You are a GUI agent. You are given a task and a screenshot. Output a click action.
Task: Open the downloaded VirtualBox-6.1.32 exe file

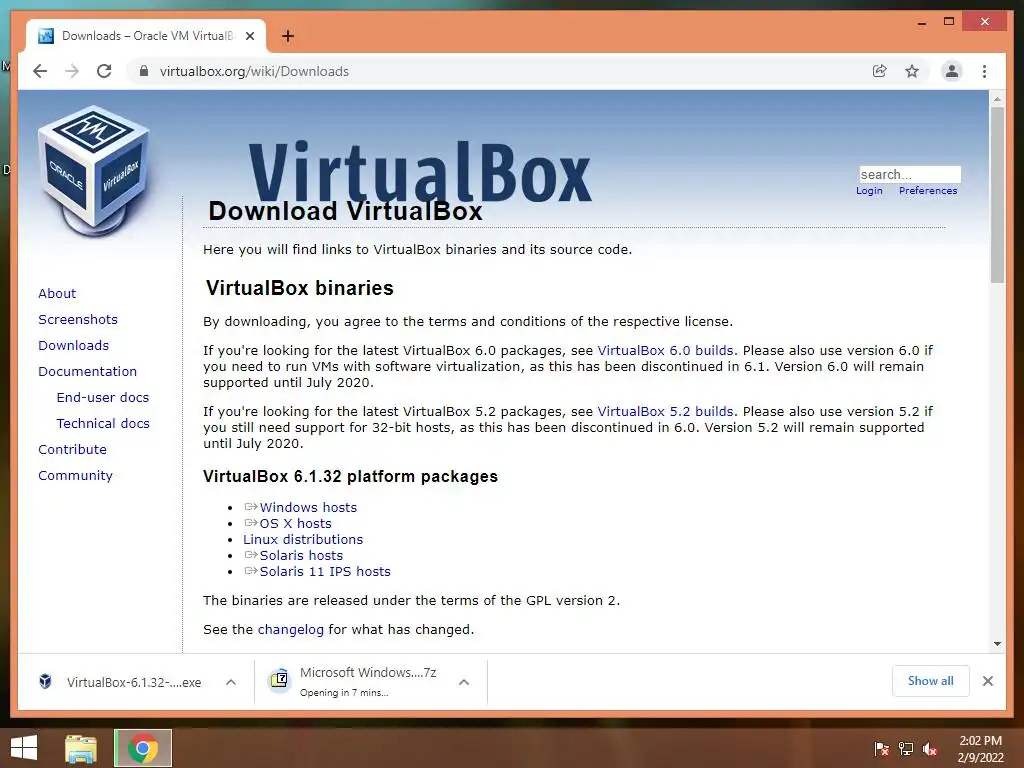134,682
